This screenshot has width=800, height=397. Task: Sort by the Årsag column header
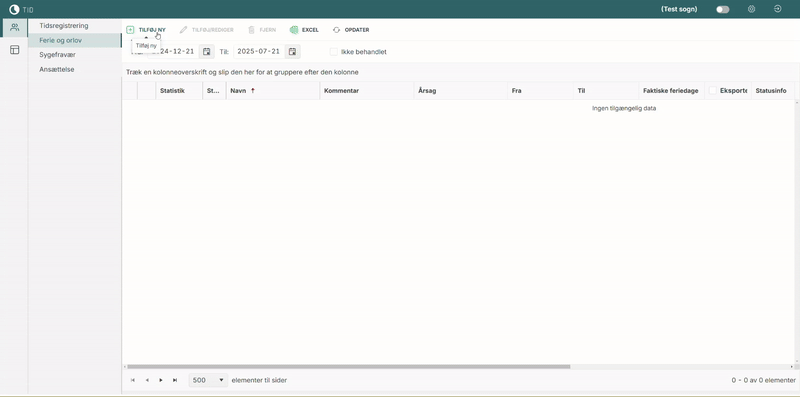coord(461,90)
